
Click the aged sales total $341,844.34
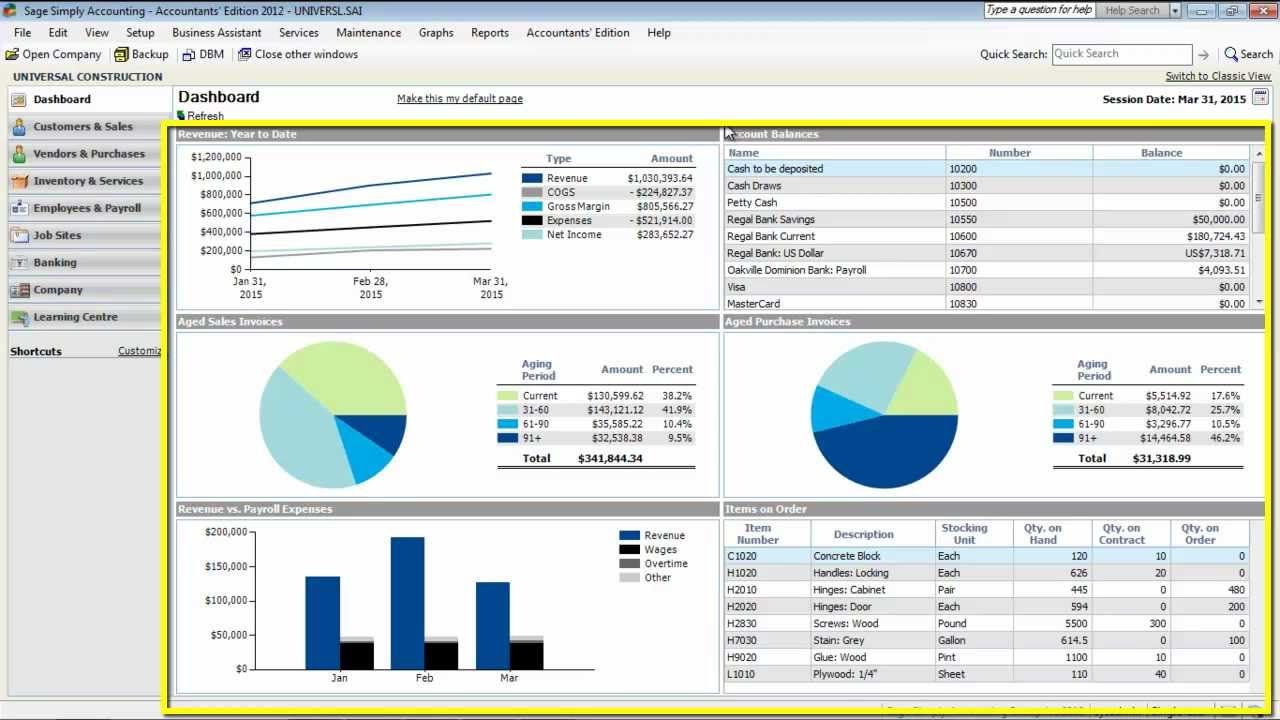tap(610, 458)
